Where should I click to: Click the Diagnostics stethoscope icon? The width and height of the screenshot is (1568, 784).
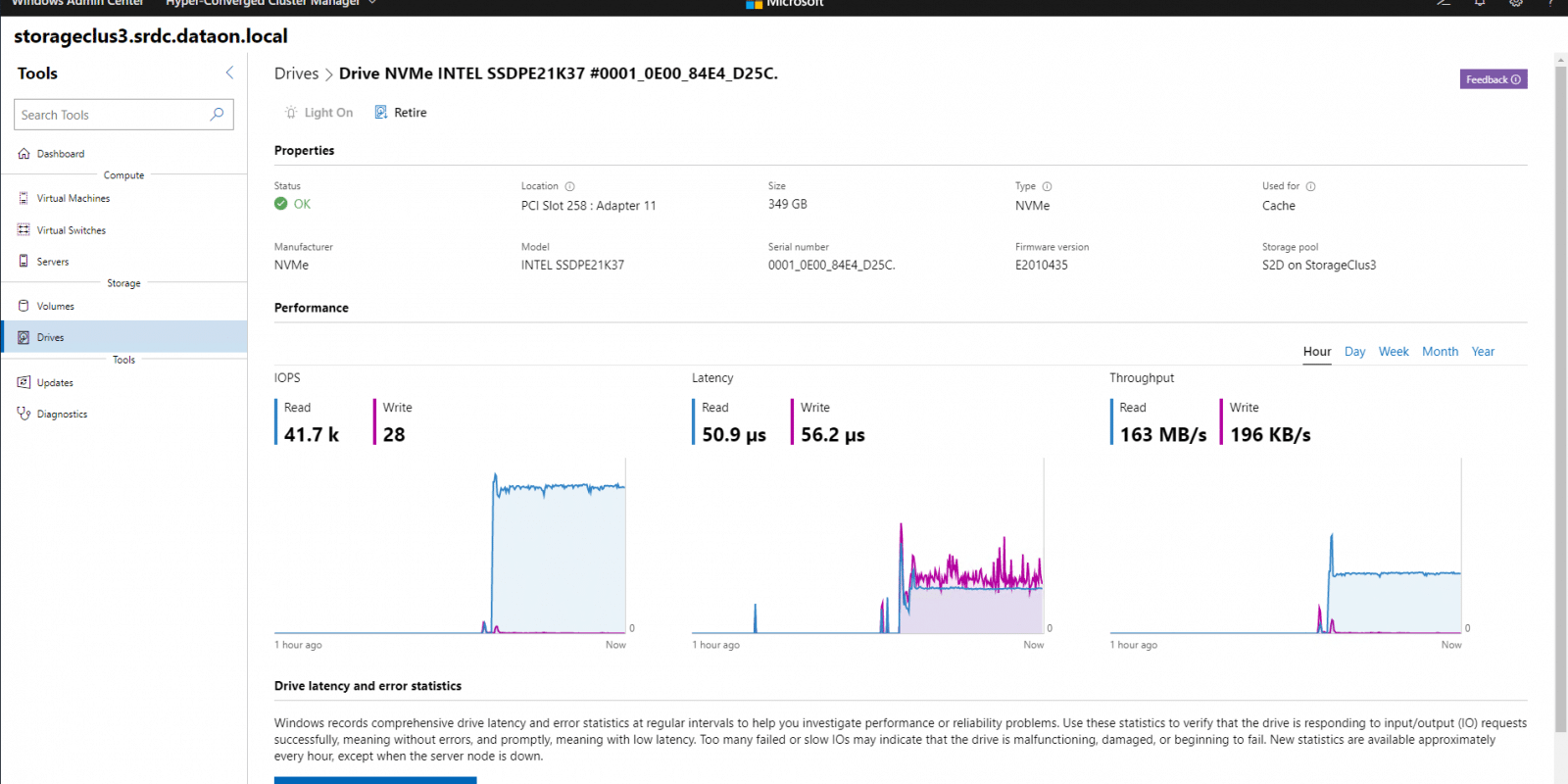(24, 414)
